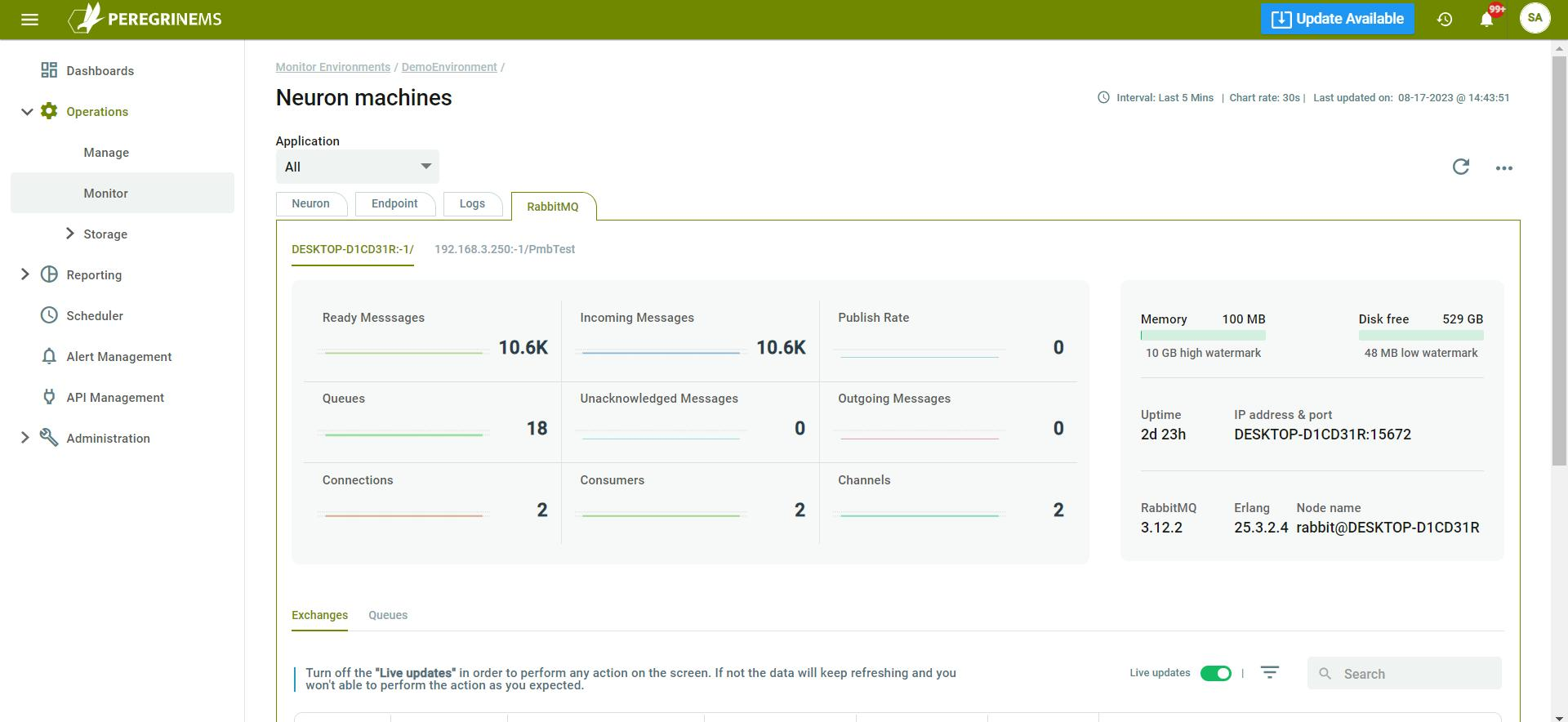Click the Outgoing Messages metric card
The width and height of the screenshot is (1568, 722).
click(949, 422)
